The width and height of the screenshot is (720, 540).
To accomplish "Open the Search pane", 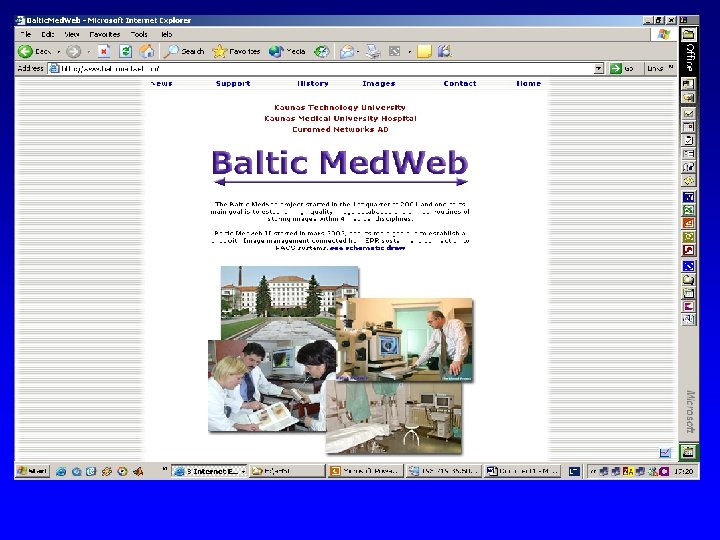I will [184, 51].
